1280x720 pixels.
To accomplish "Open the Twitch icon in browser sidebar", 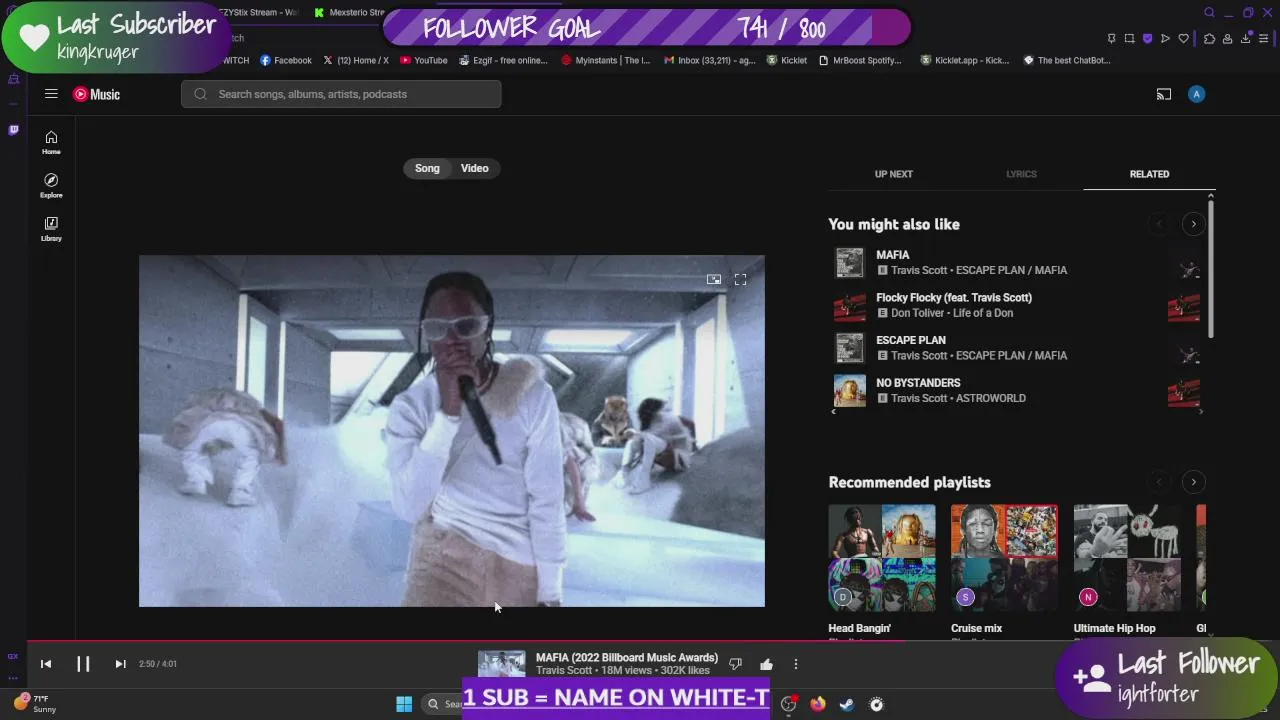I will pyautogui.click(x=13, y=130).
